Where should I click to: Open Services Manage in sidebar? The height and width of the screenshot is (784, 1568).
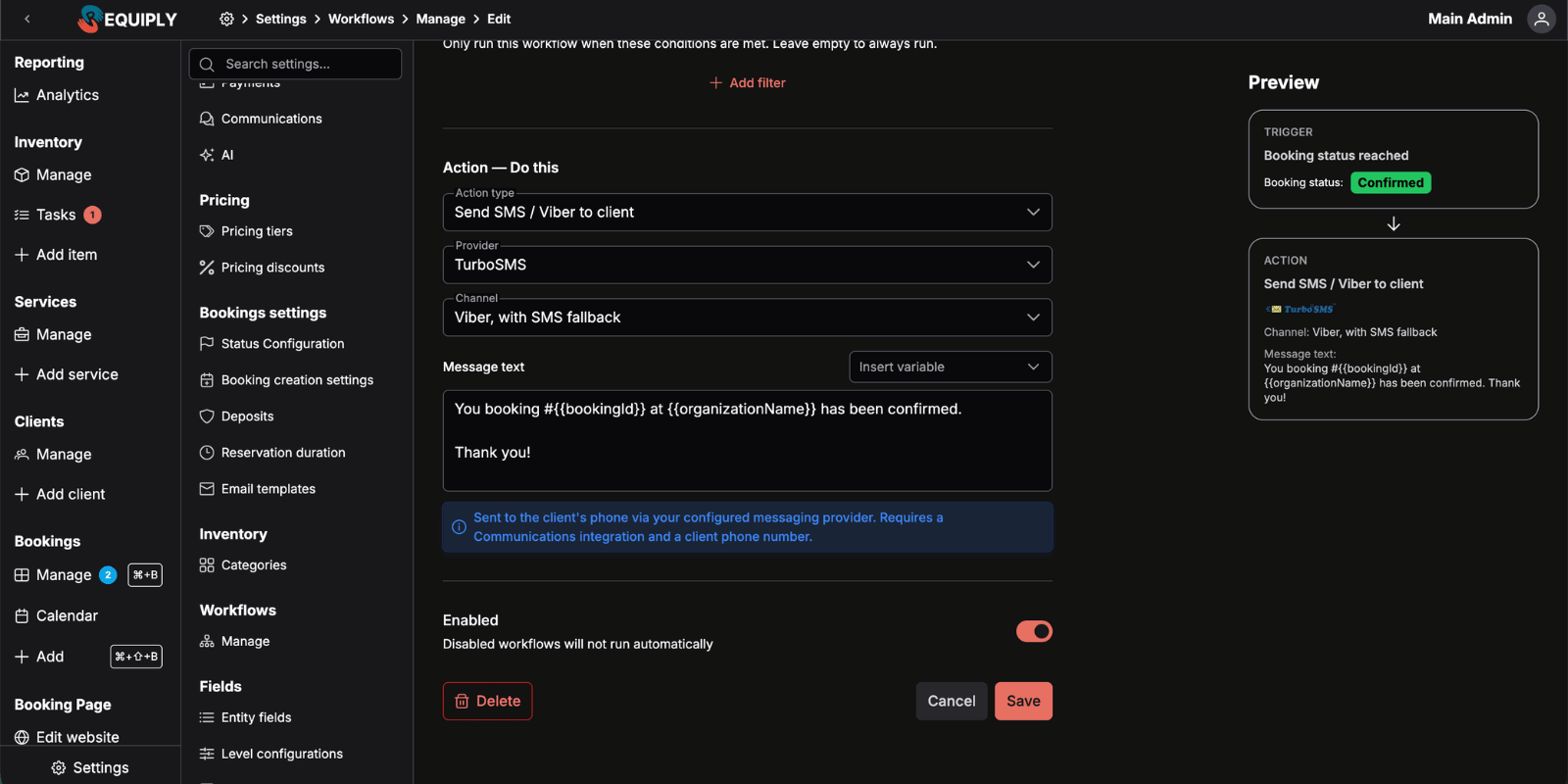click(53, 334)
